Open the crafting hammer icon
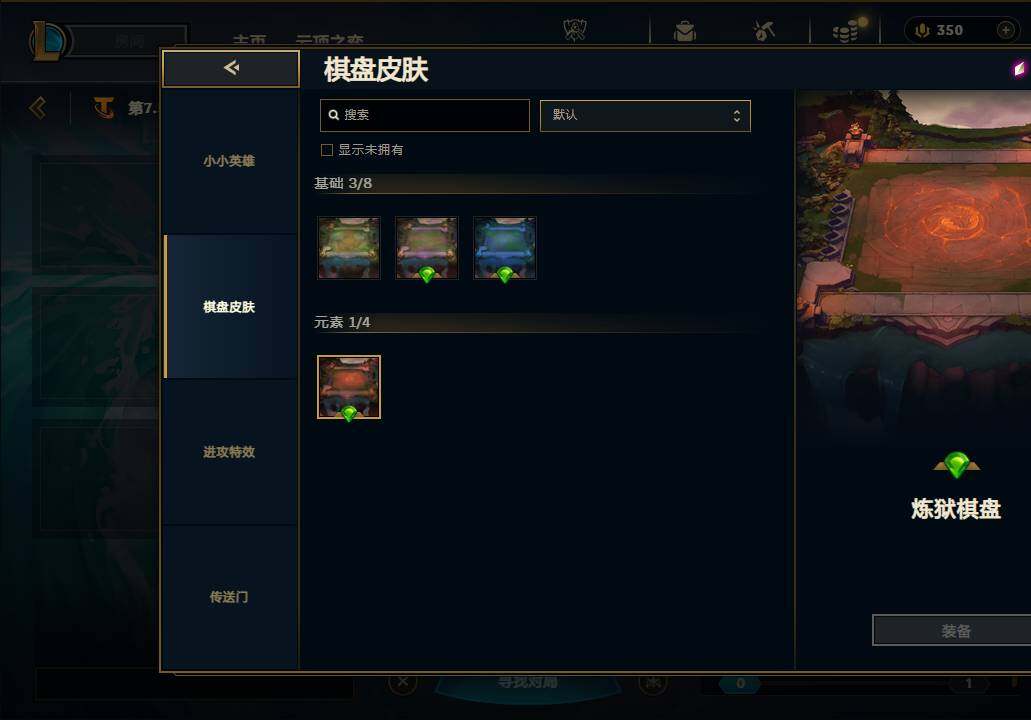The height and width of the screenshot is (720, 1031). click(x=763, y=30)
